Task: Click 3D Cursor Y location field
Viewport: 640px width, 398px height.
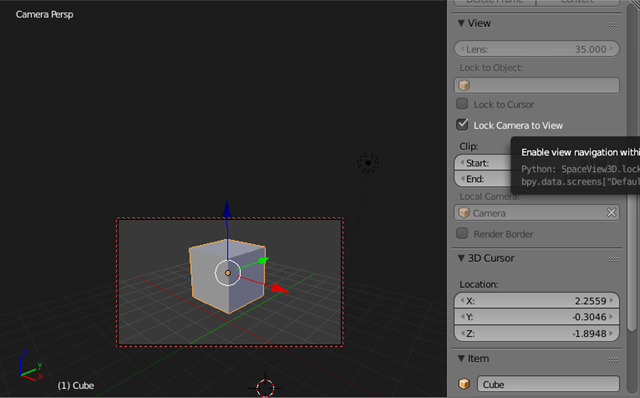Action: tap(537, 317)
